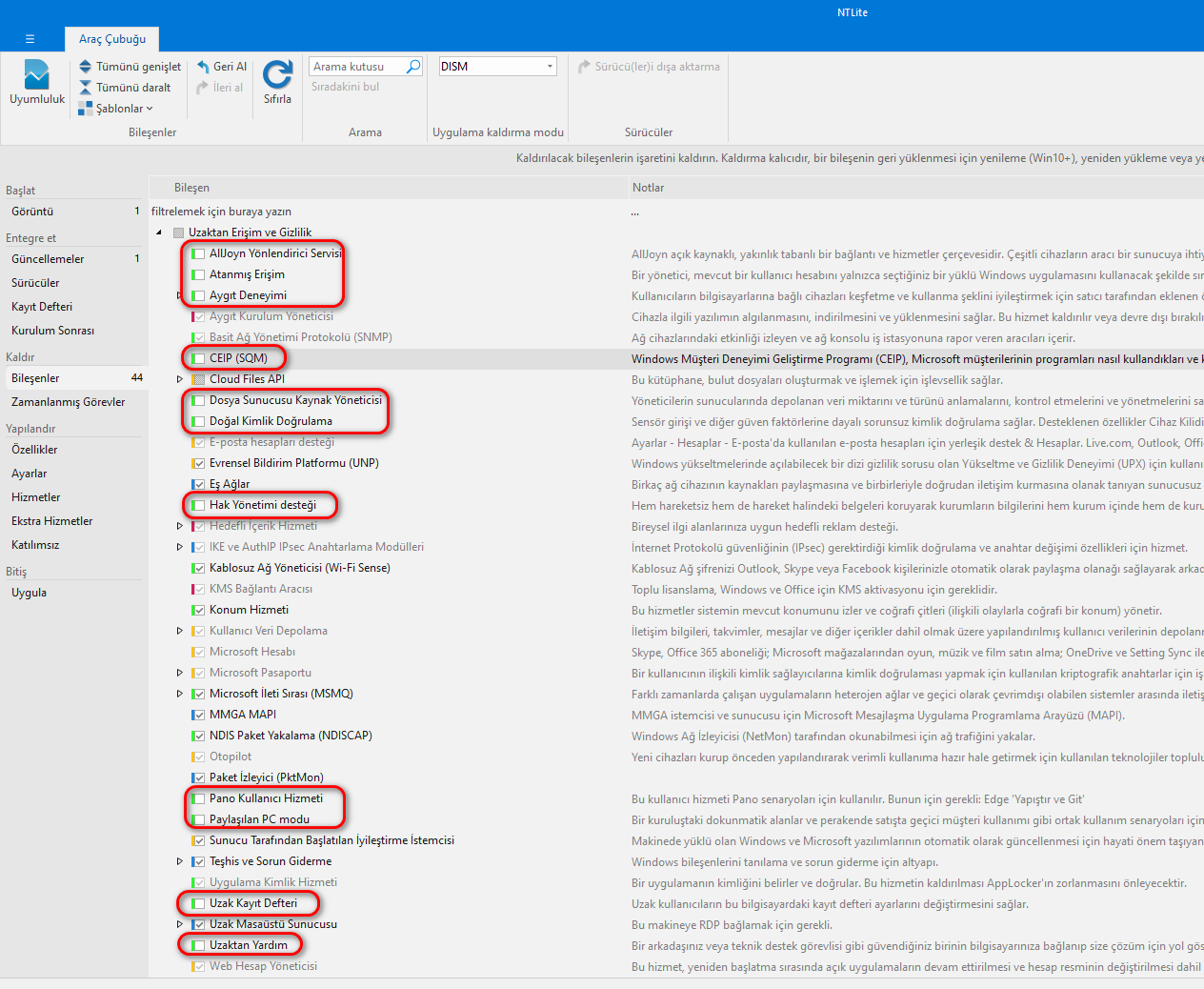
Task: Open the Özellikler sidebar page
Action: tap(73, 450)
